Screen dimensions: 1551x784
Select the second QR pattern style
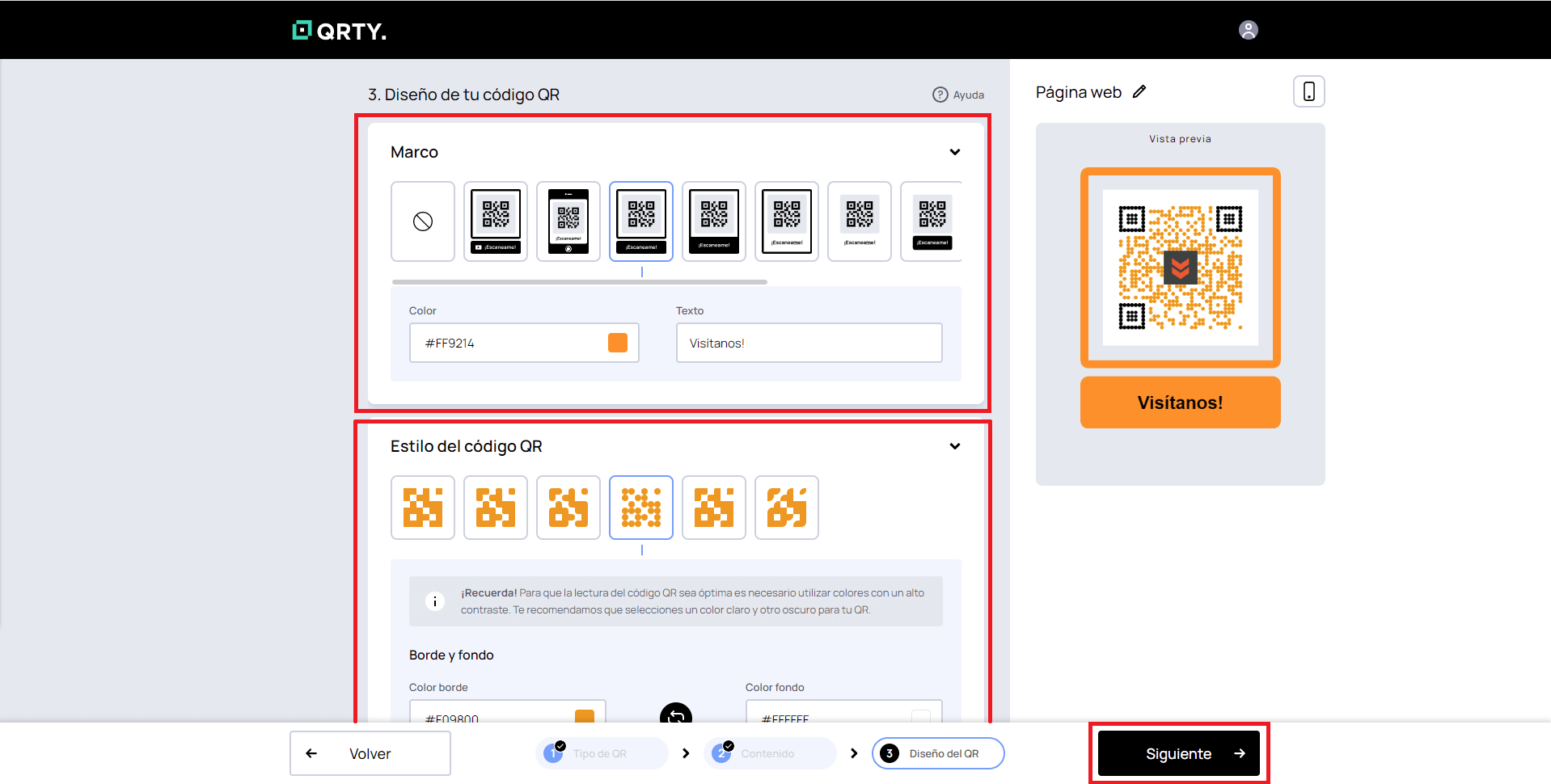coord(496,508)
